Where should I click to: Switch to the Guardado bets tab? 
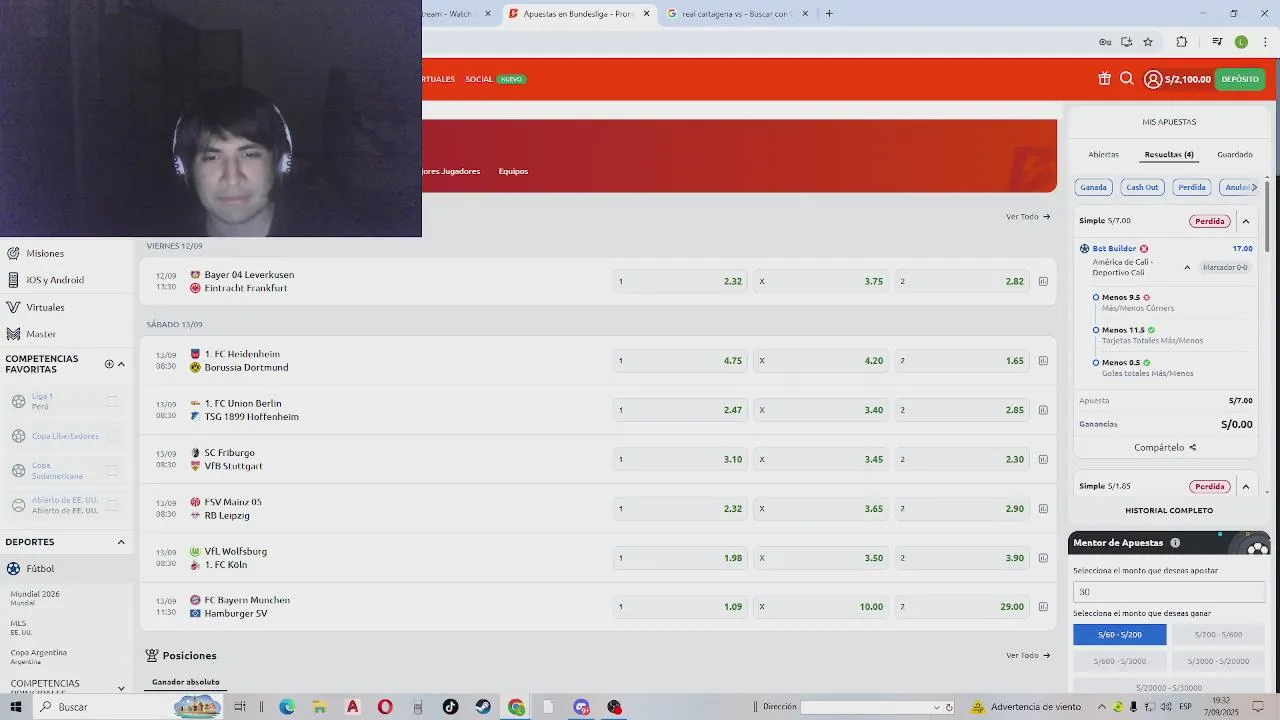1235,154
